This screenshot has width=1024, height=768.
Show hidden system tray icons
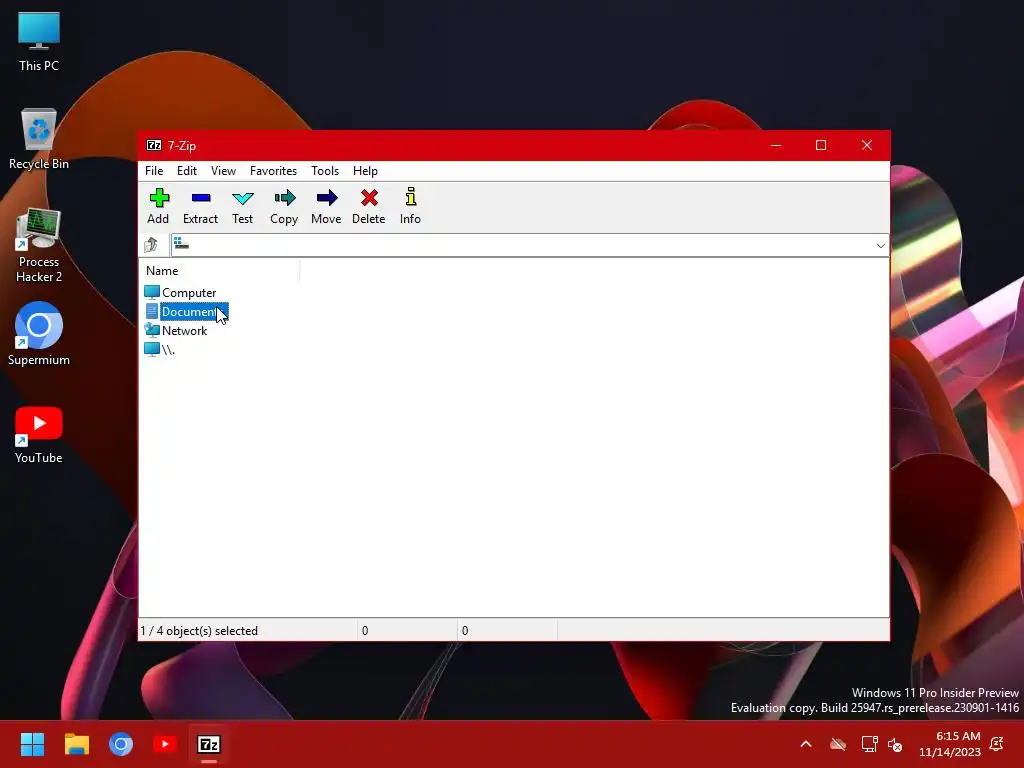(806, 744)
